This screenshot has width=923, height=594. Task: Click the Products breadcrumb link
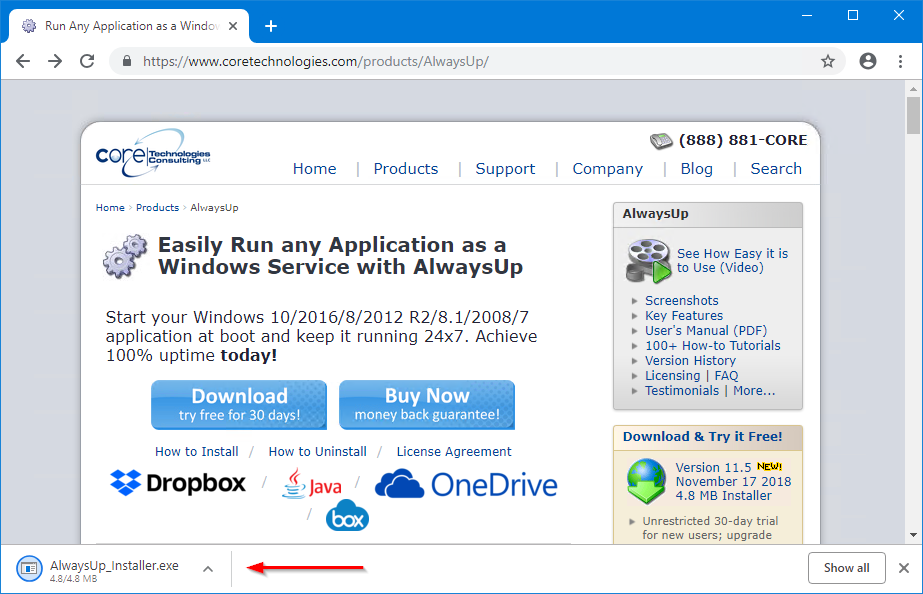(157, 208)
